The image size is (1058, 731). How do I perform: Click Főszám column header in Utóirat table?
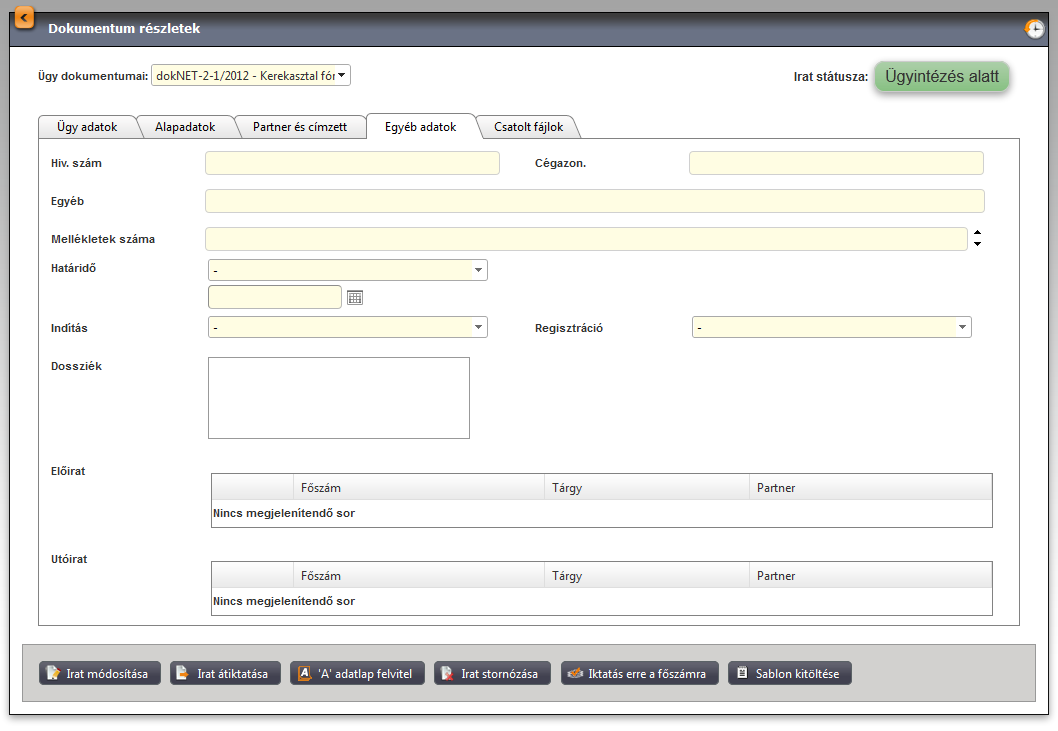coord(419,575)
